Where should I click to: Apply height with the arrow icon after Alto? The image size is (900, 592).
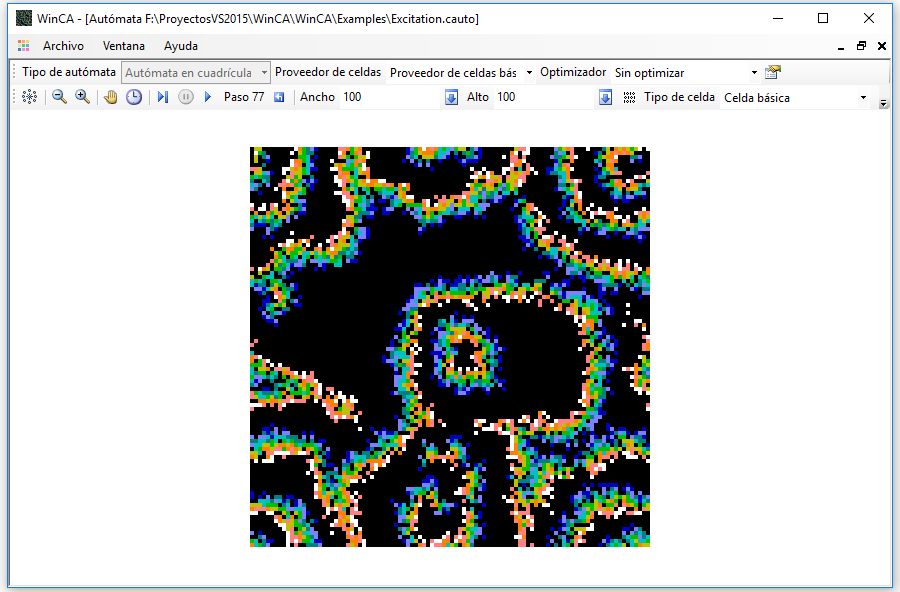pos(606,97)
